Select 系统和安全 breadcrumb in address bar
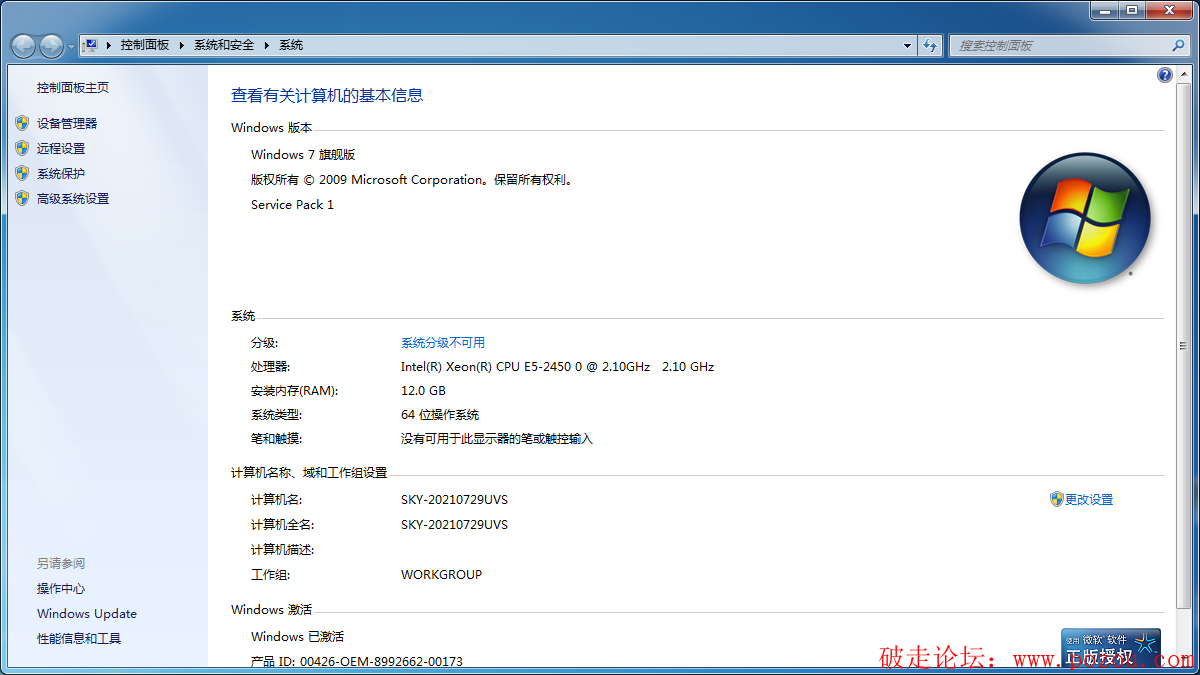1200x675 pixels. (x=224, y=45)
